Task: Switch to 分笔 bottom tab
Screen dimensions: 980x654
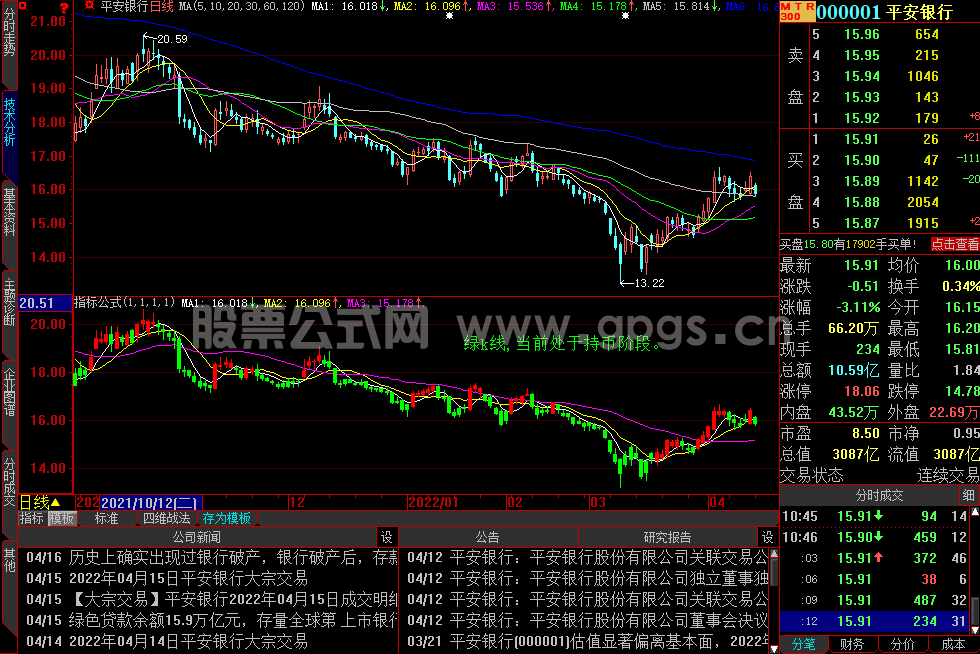Action: coord(804,645)
